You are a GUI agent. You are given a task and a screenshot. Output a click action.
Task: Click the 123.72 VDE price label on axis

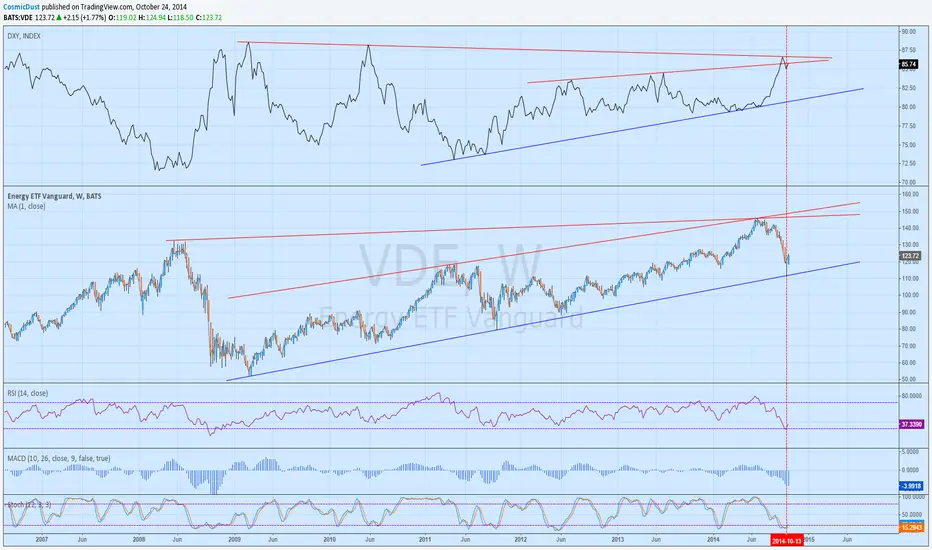click(911, 256)
